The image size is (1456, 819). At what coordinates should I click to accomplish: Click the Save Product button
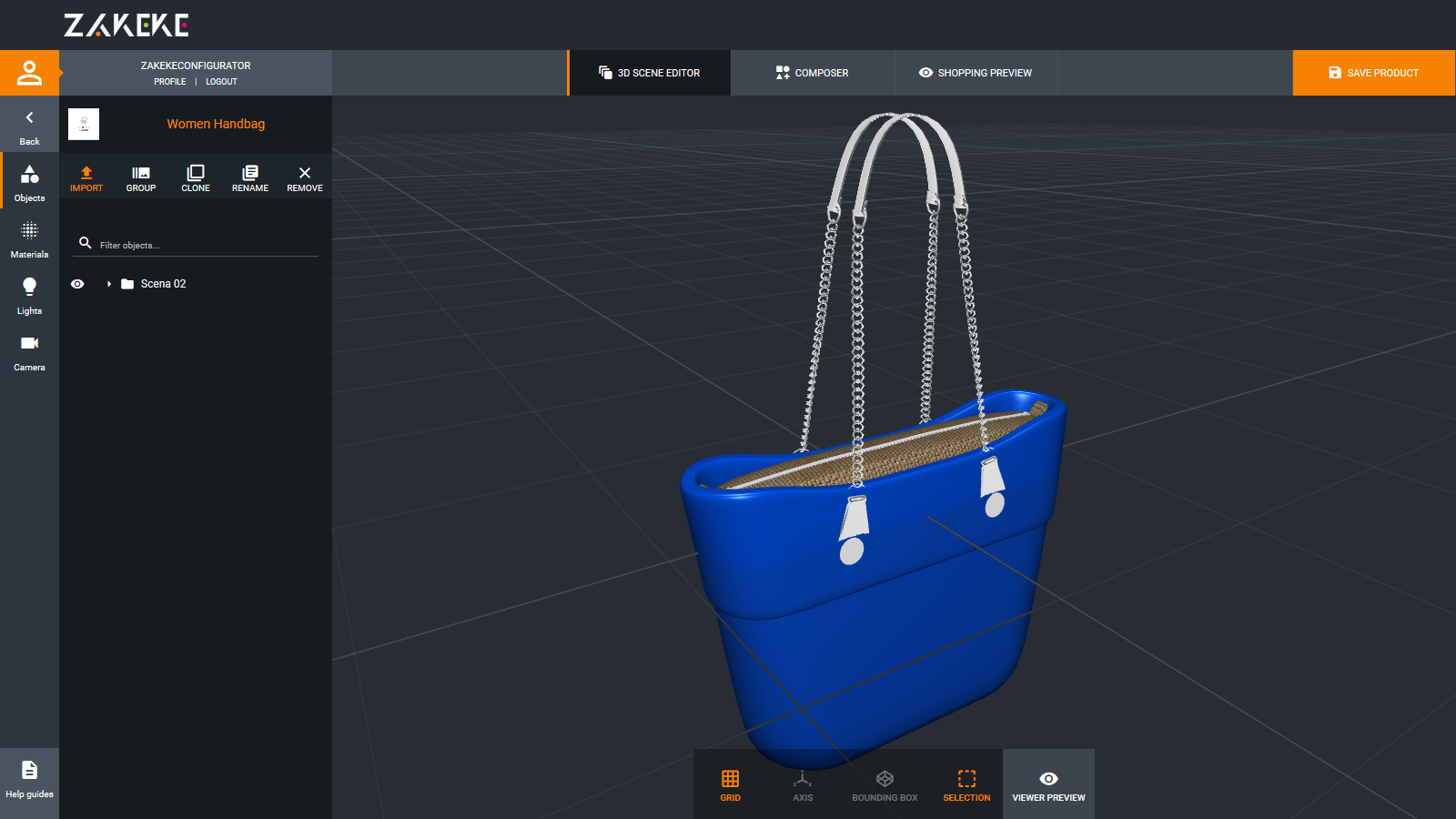(1373, 73)
